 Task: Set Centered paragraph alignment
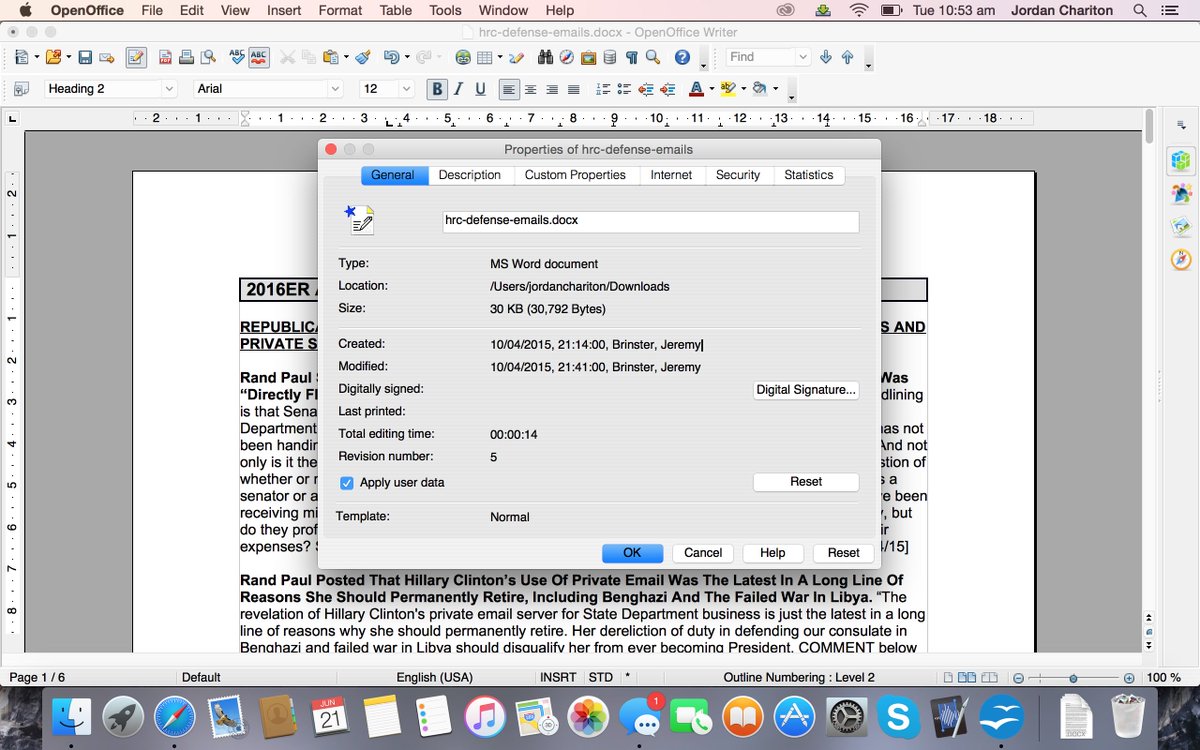pos(531,89)
